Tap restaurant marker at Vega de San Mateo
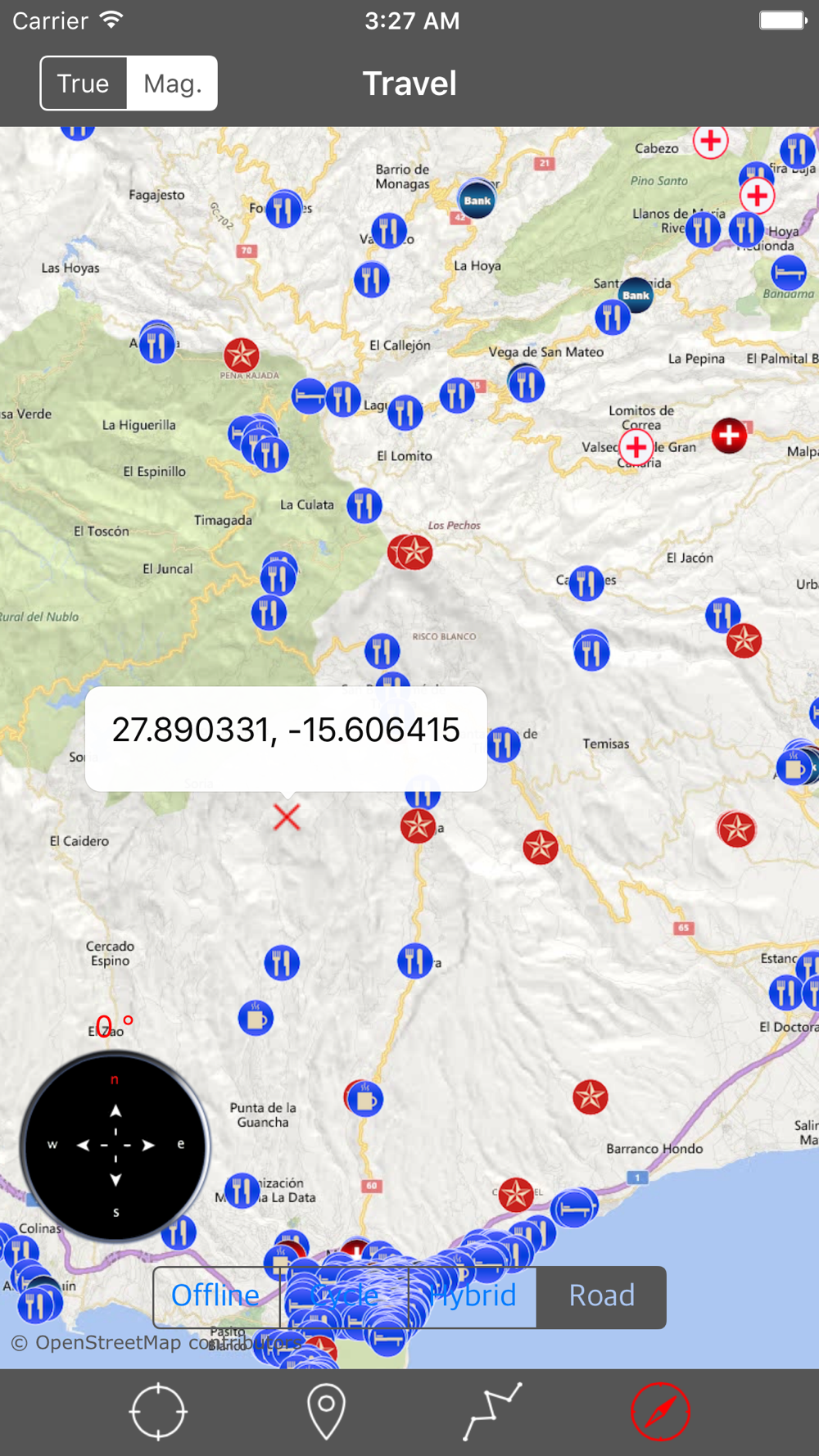This screenshot has height=1456, width=819. pyautogui.click(x=527, y=383)
